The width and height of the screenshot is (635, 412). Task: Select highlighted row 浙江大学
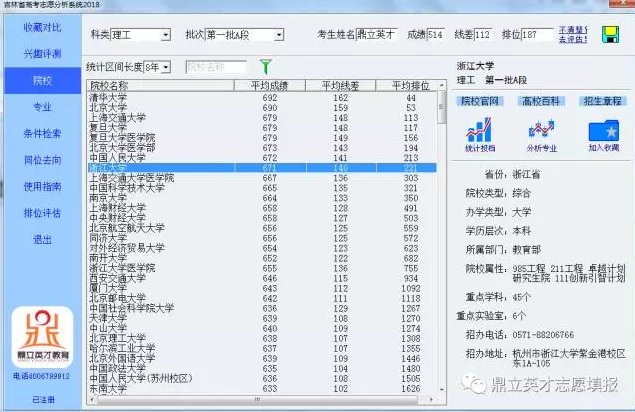(262, 168)
